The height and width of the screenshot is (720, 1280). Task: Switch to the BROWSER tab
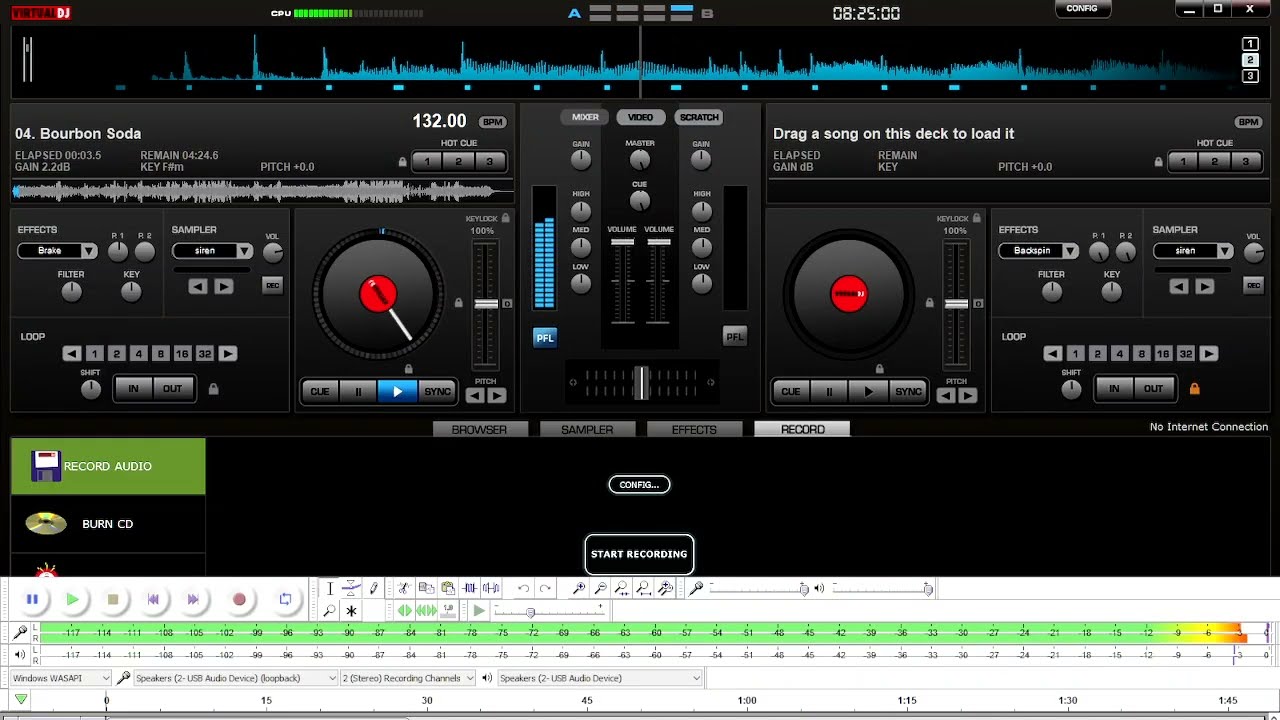479,429
